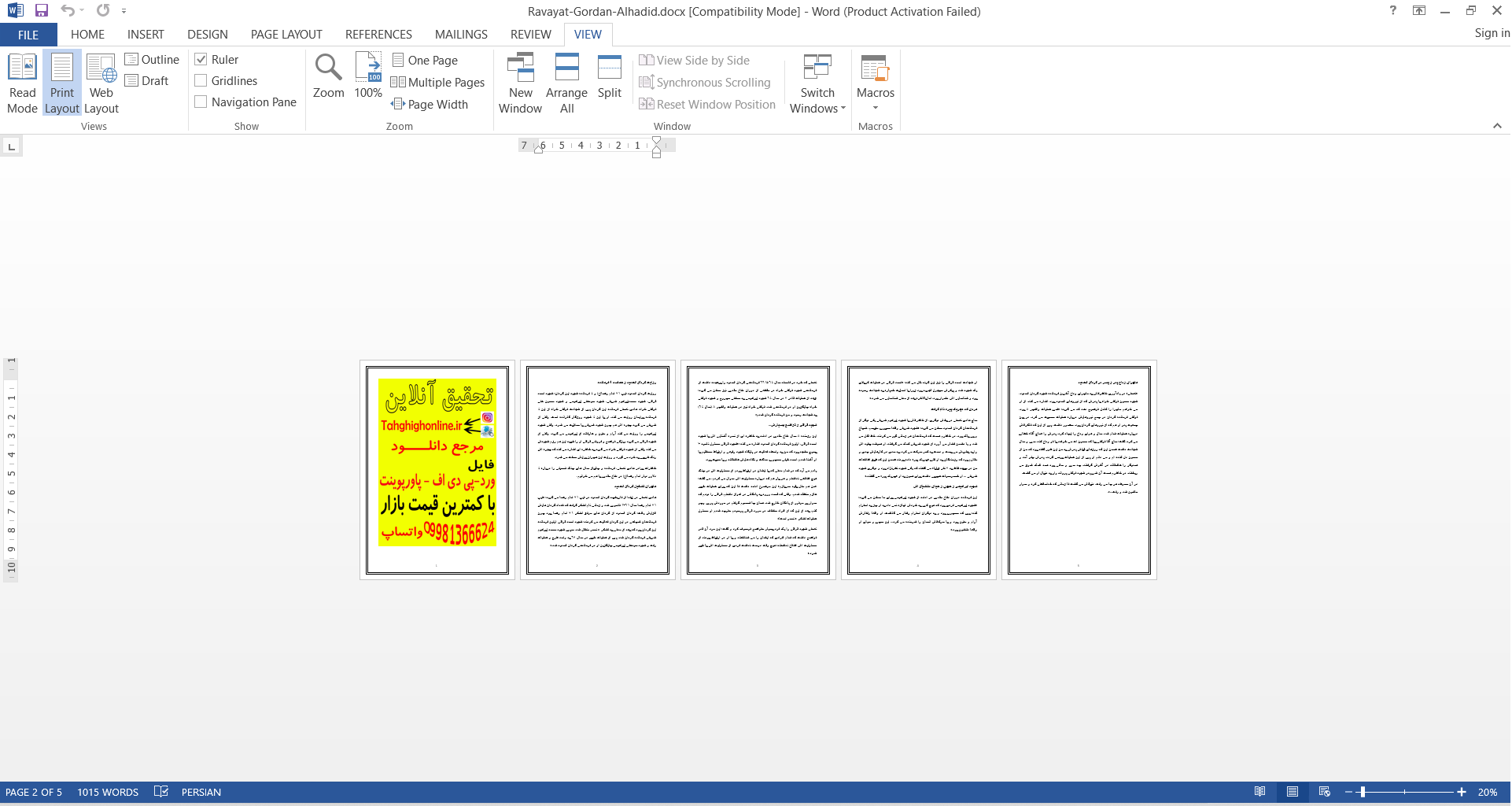Zoom in with plus button
The image size is (1512, 806).
click(1462, 792)
